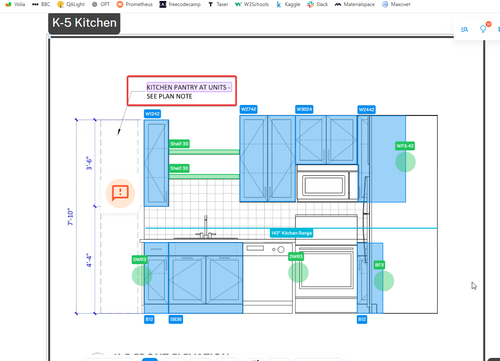Open the Taxer bookmark

[x=218, y=4]
